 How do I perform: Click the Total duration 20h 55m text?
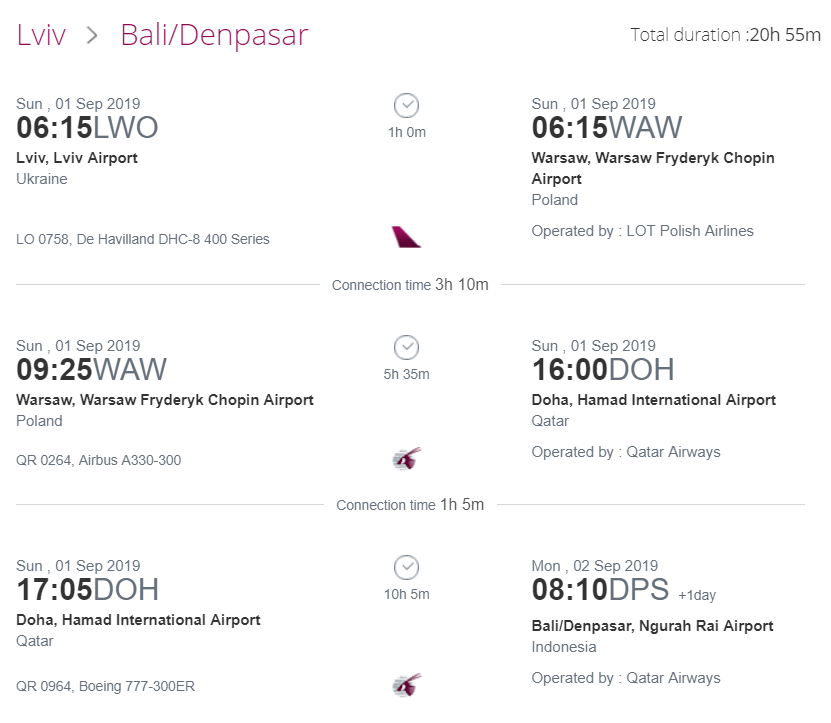point(726,35)
